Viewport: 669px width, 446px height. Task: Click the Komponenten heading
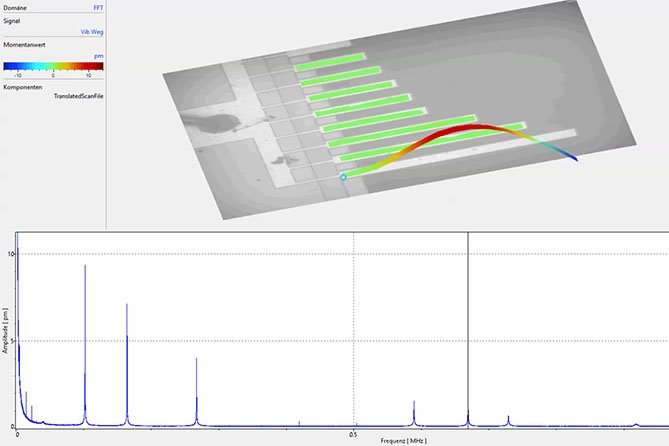click(x=24, y=88)
